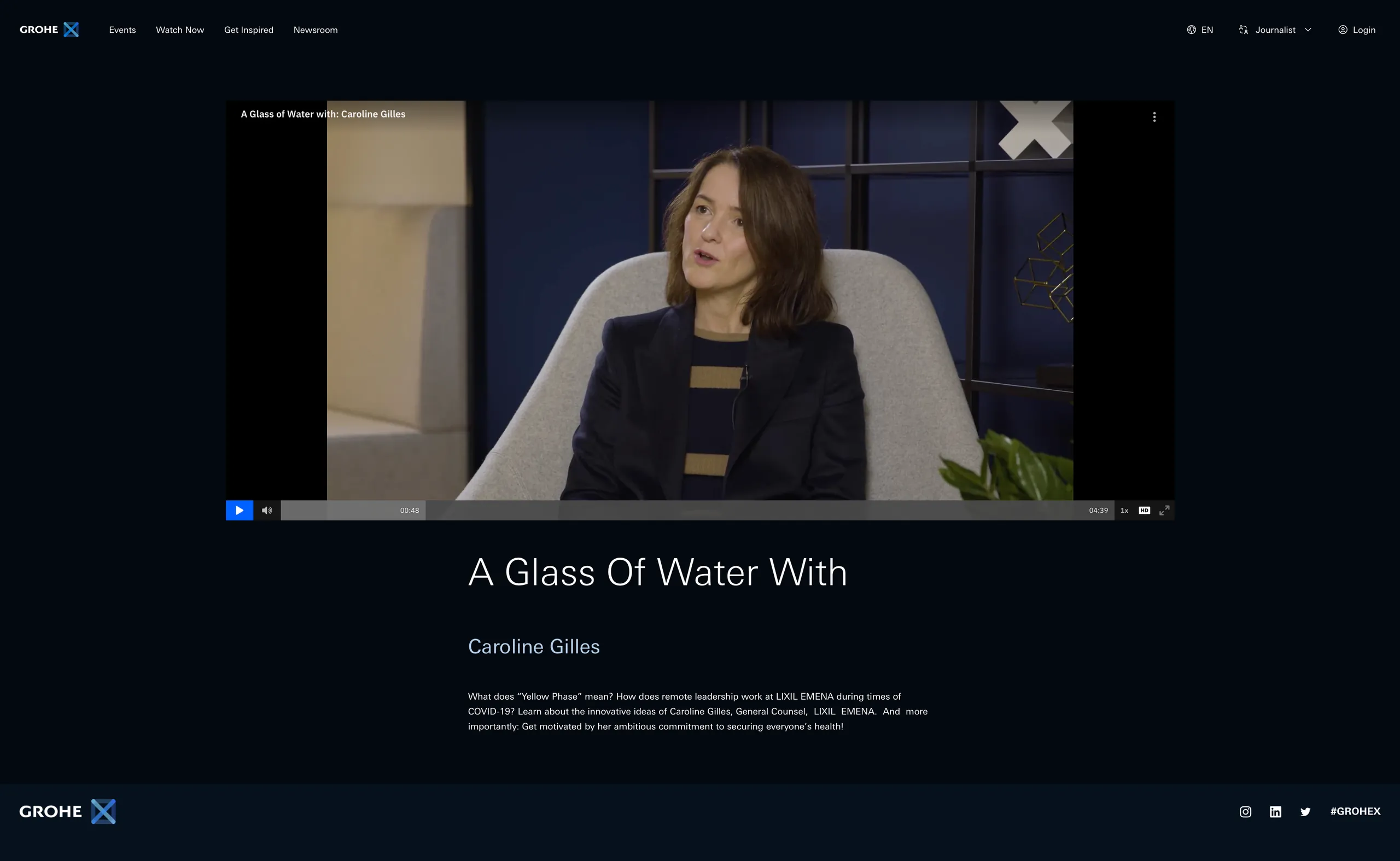Click the GROHE X logo in header
Viewport: 1400px width, 861px height.
(x=49, y=30)
